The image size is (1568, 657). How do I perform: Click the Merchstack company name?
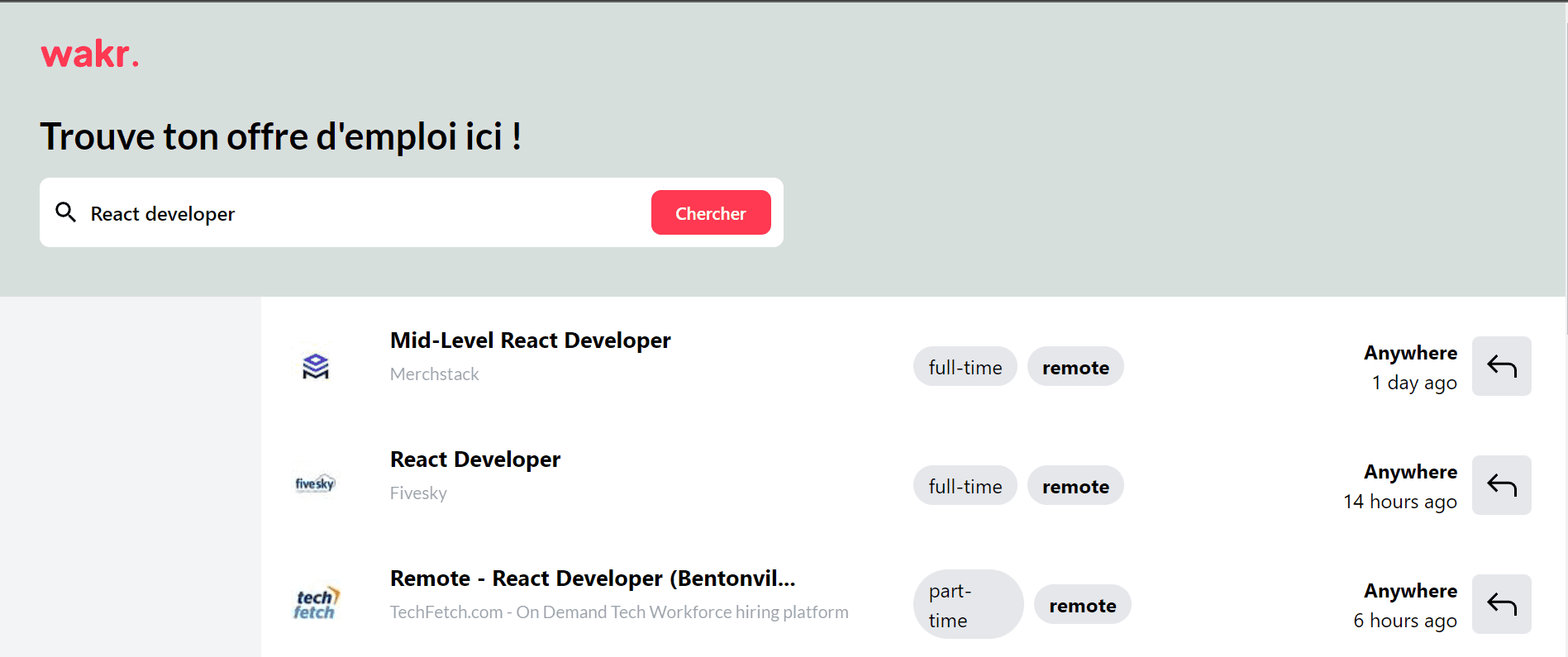point(434,374)
